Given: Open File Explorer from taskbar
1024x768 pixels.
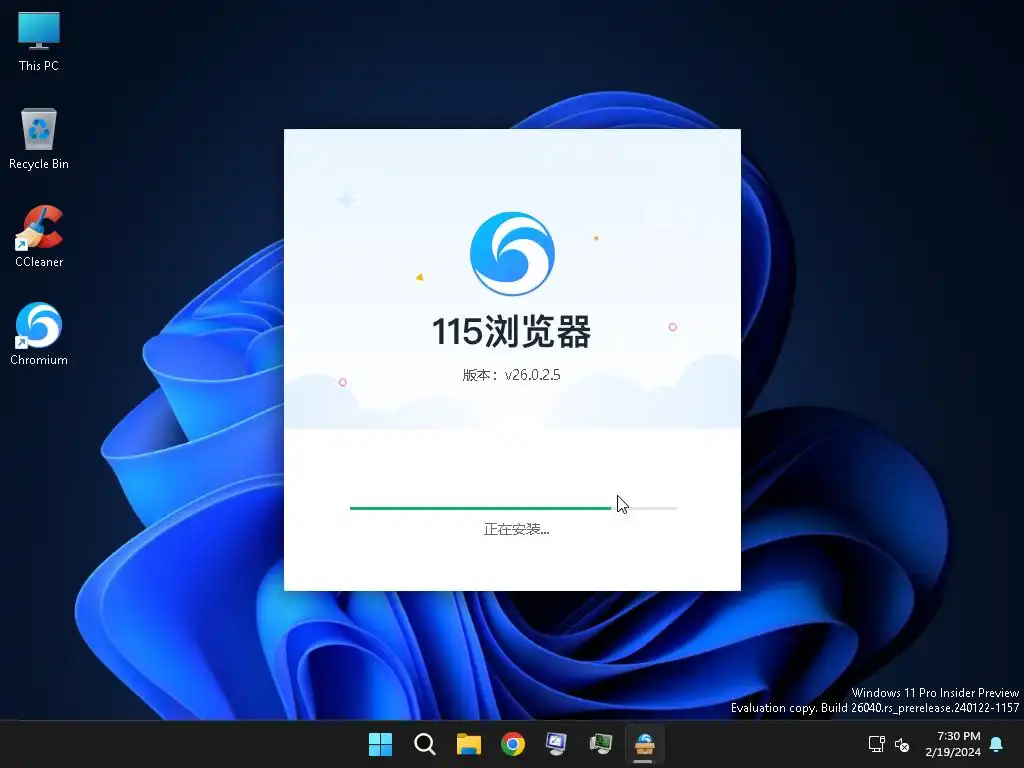Looking at the screenshot, I should coord(468,744).
